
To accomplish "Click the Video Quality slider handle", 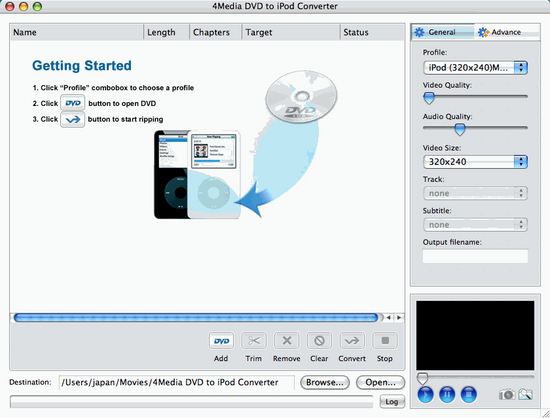I will coord(429,98).
